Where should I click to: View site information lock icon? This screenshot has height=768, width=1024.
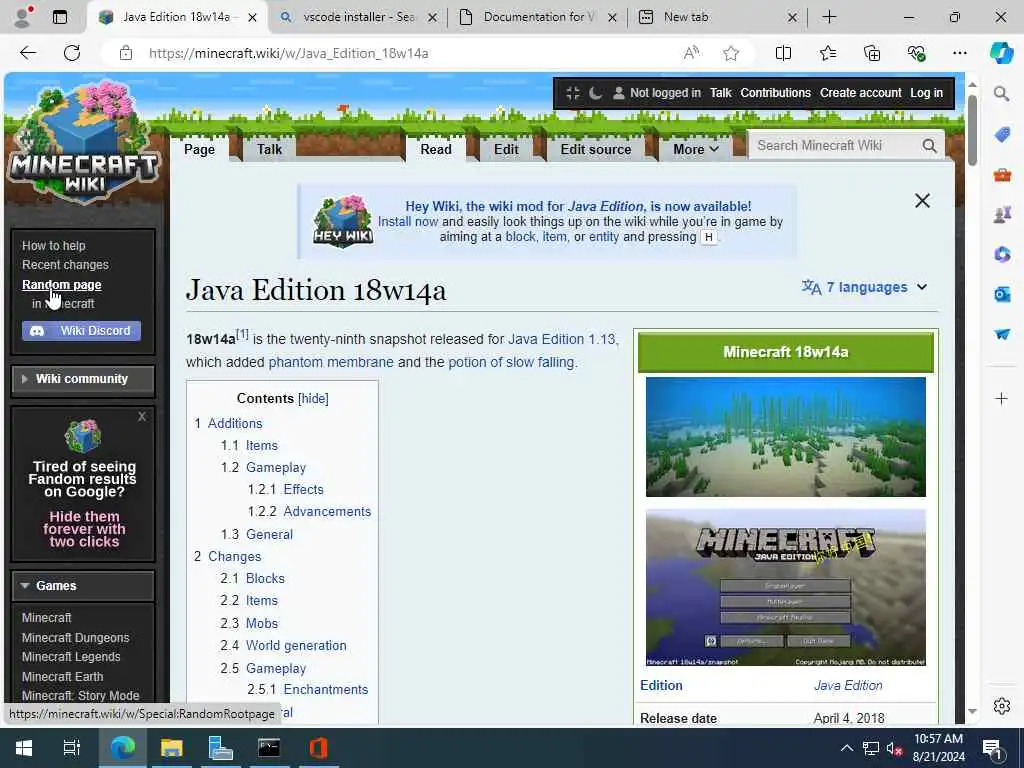click(126, 54)
